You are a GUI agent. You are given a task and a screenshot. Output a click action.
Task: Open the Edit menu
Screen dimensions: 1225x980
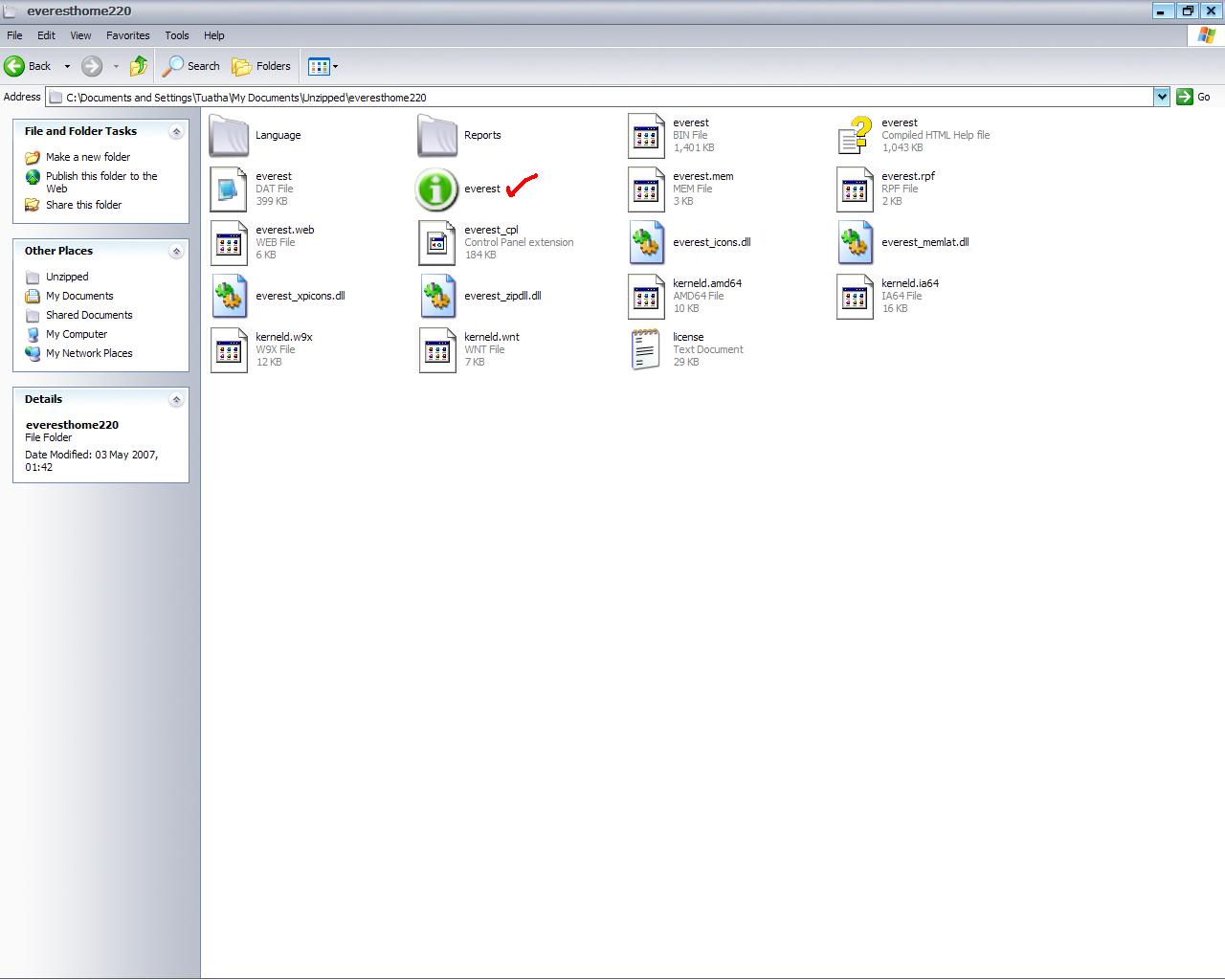tap(46, 35)
